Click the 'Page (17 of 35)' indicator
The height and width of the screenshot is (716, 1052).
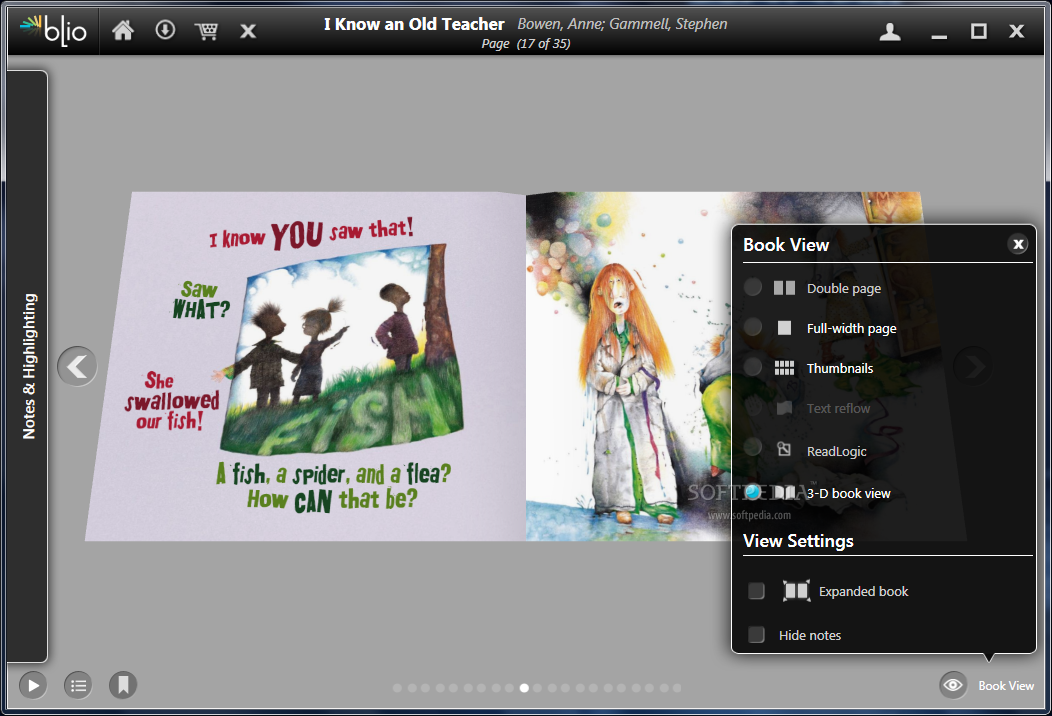[x=526, y=44]
